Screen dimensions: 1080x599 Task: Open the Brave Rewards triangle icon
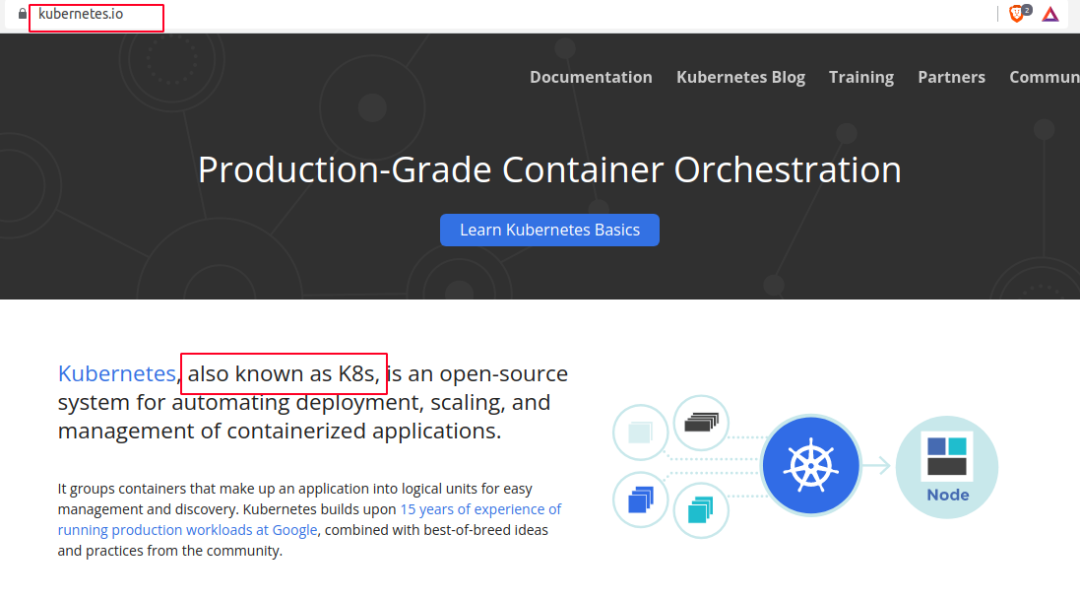(x=1050, y=14)
